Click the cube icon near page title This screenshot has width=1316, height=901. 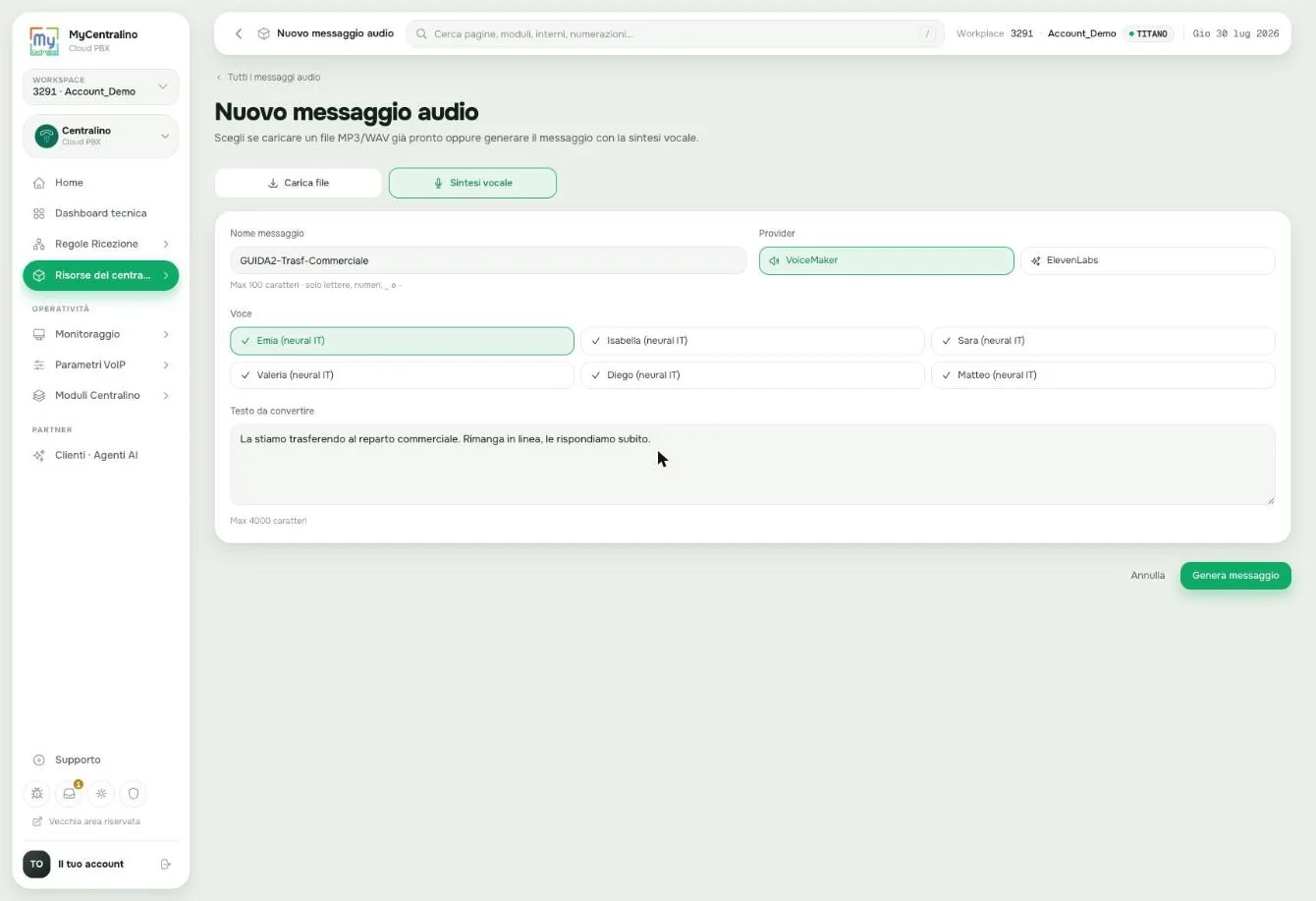263,33
